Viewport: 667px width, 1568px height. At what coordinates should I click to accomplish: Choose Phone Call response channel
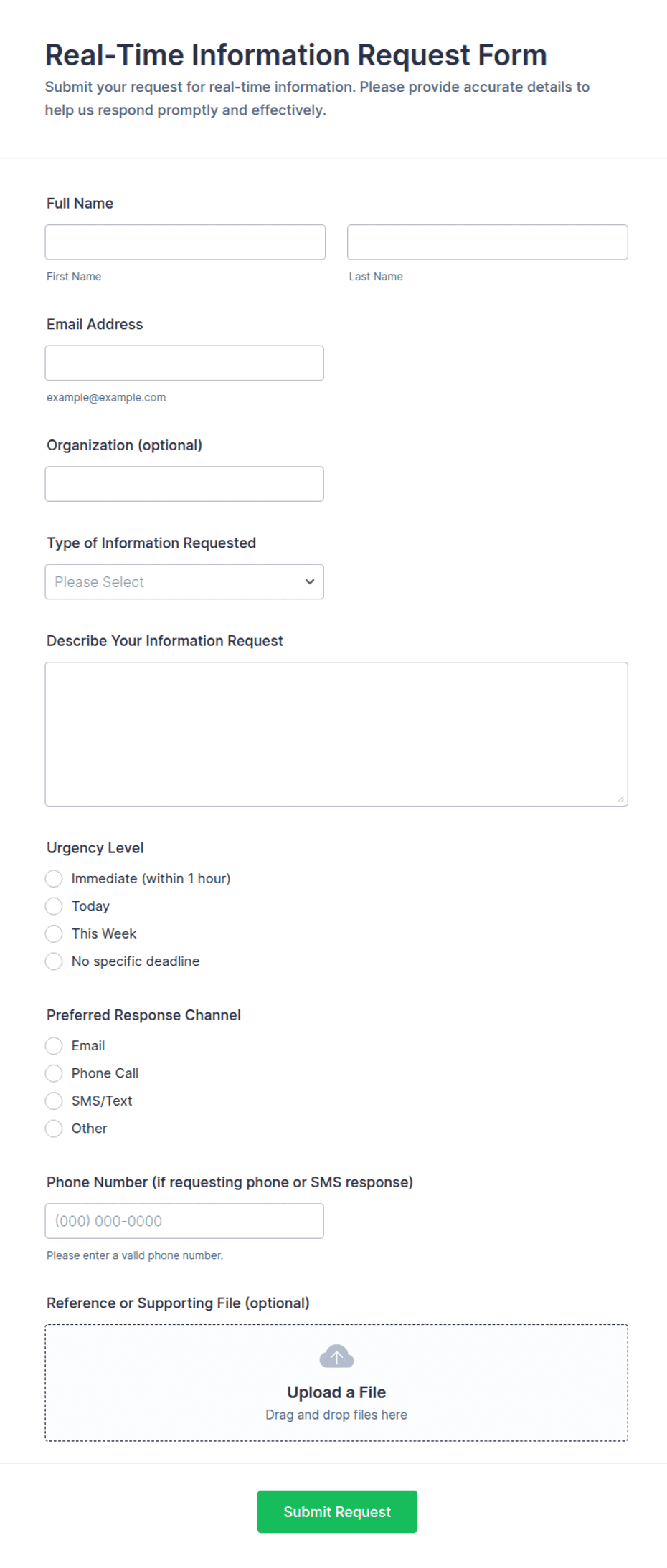[54, 1073]
